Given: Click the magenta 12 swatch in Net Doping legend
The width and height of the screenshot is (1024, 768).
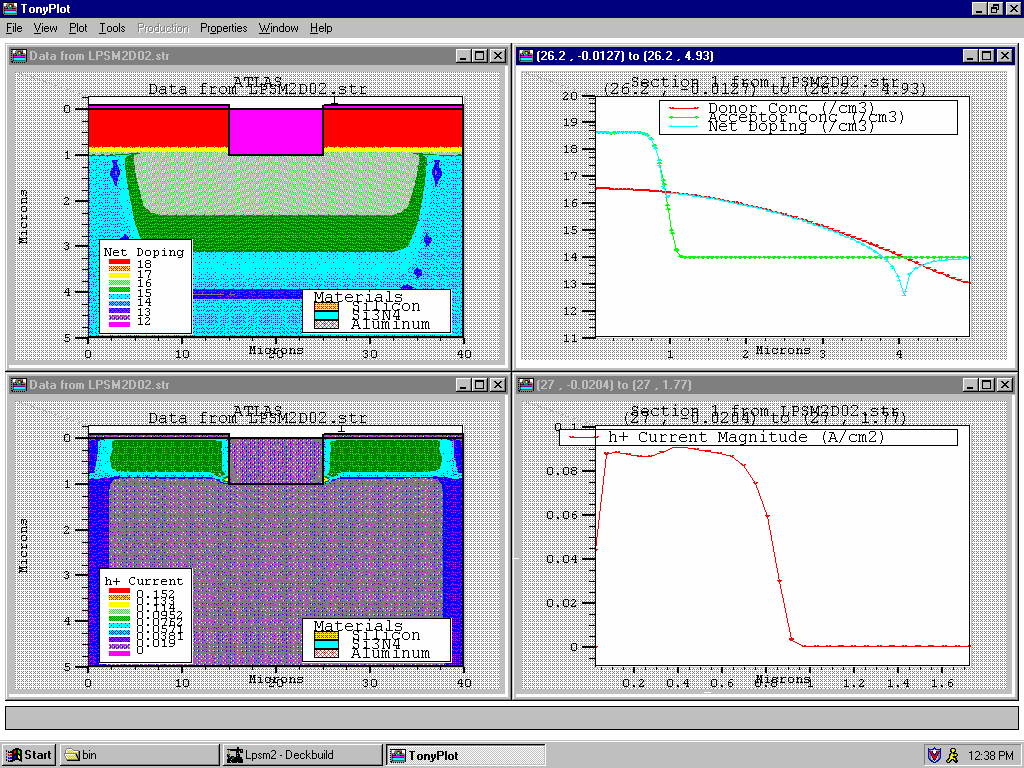Looking at the screenshot, I should coord(119,324).
